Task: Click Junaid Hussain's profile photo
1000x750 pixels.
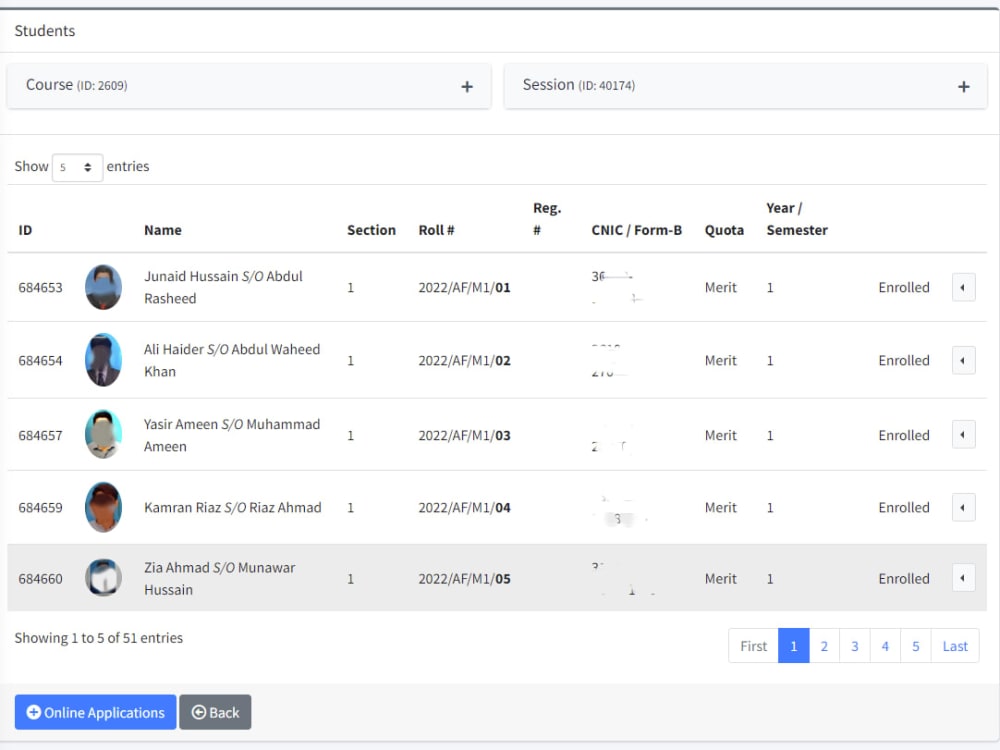Action: [x=103, y=288]
